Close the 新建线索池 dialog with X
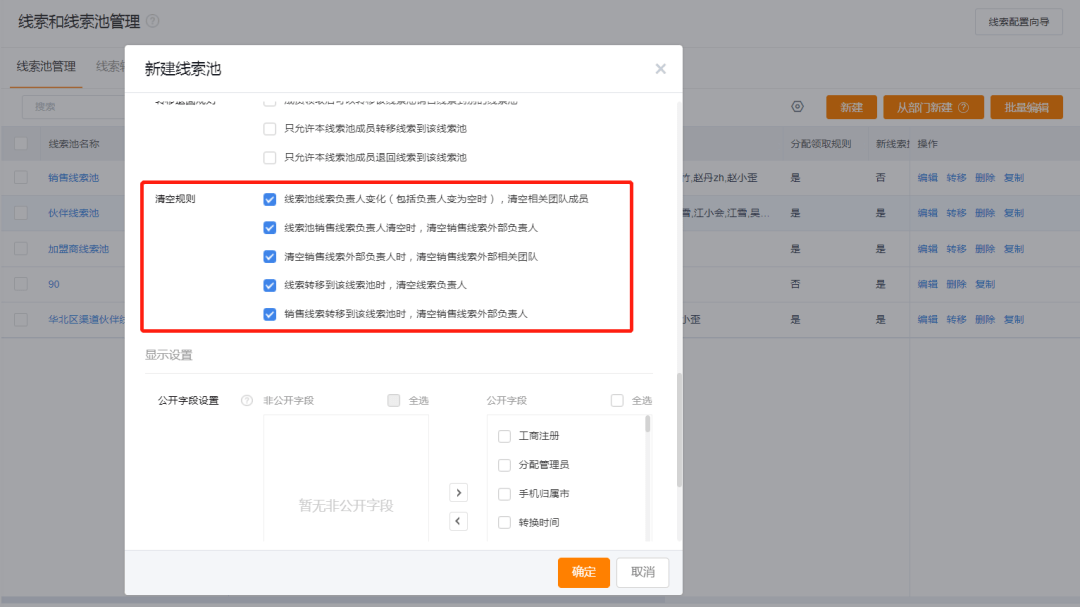The width and height of the screenshot is (1080, 607). (x=661, y=69)
